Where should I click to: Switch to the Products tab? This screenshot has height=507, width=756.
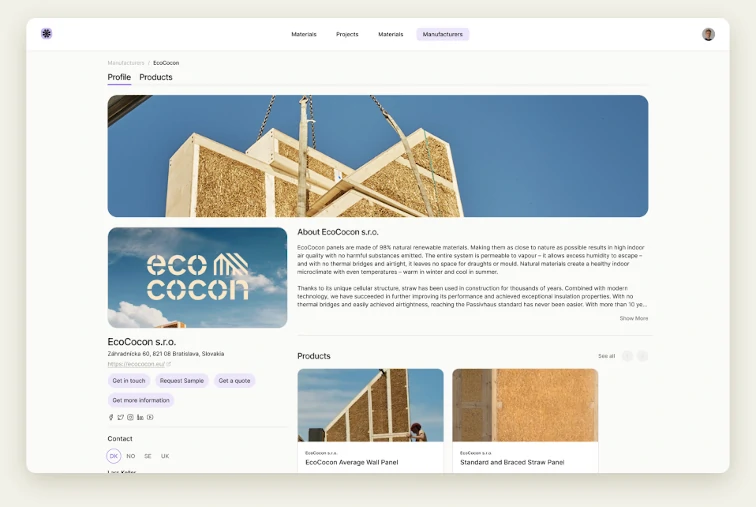click(156, 77)
